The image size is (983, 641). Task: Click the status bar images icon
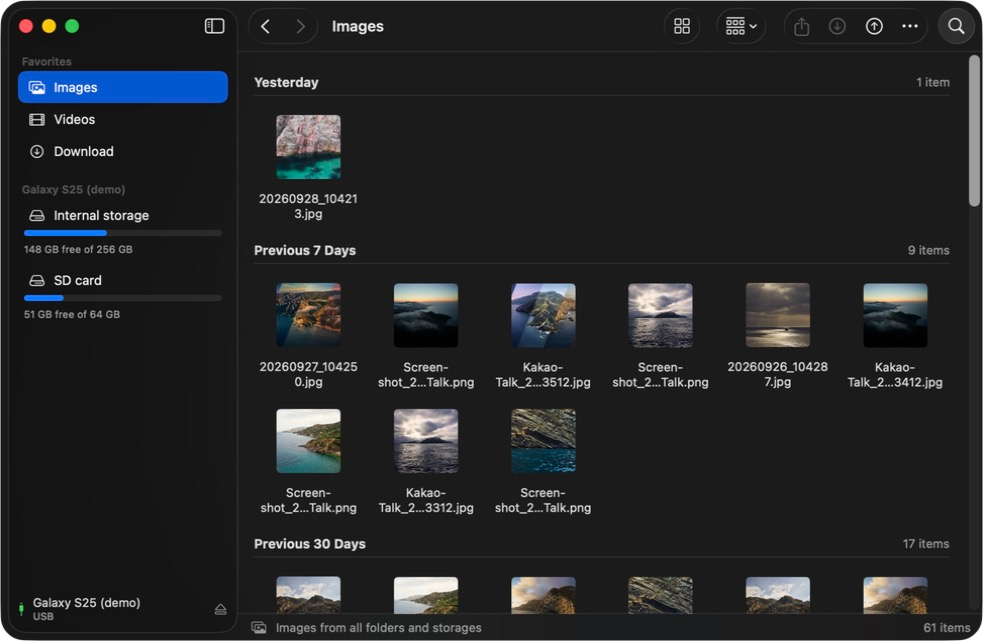[259, 627]
